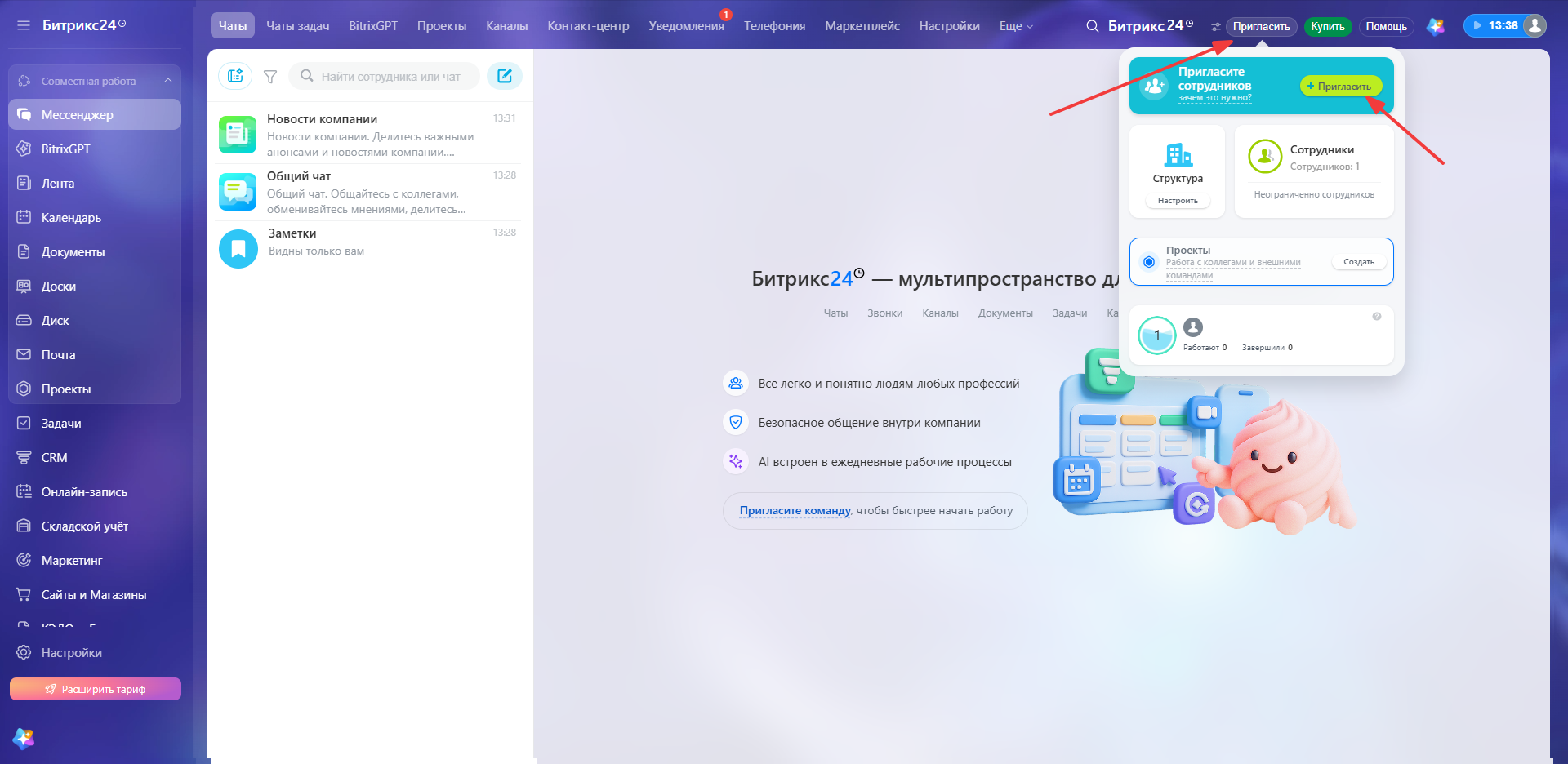
Task: Click the Пригласите команду link
Action: pyautogui.click(x=795, y=511)
